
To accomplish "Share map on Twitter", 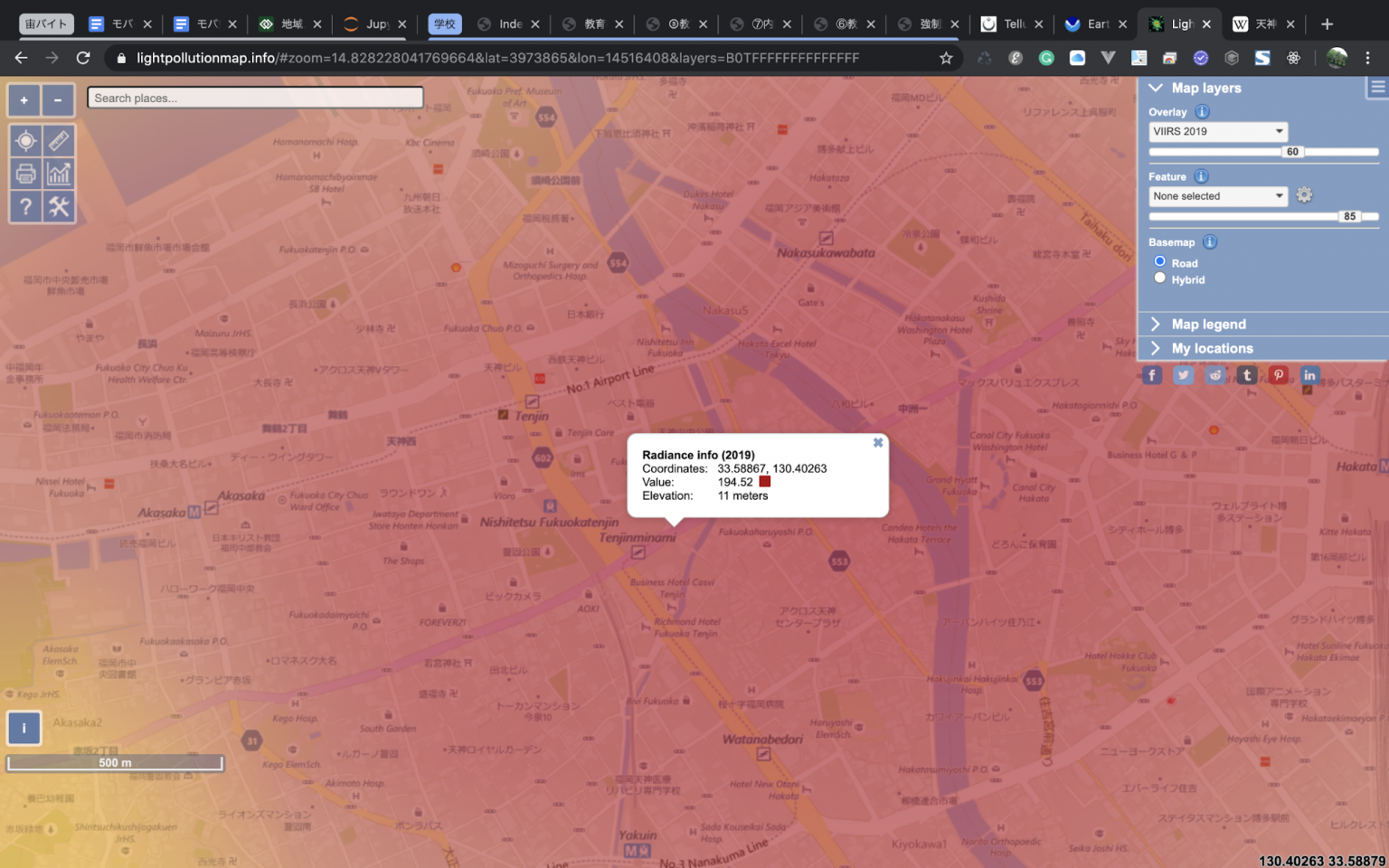I will (1184, 375).
